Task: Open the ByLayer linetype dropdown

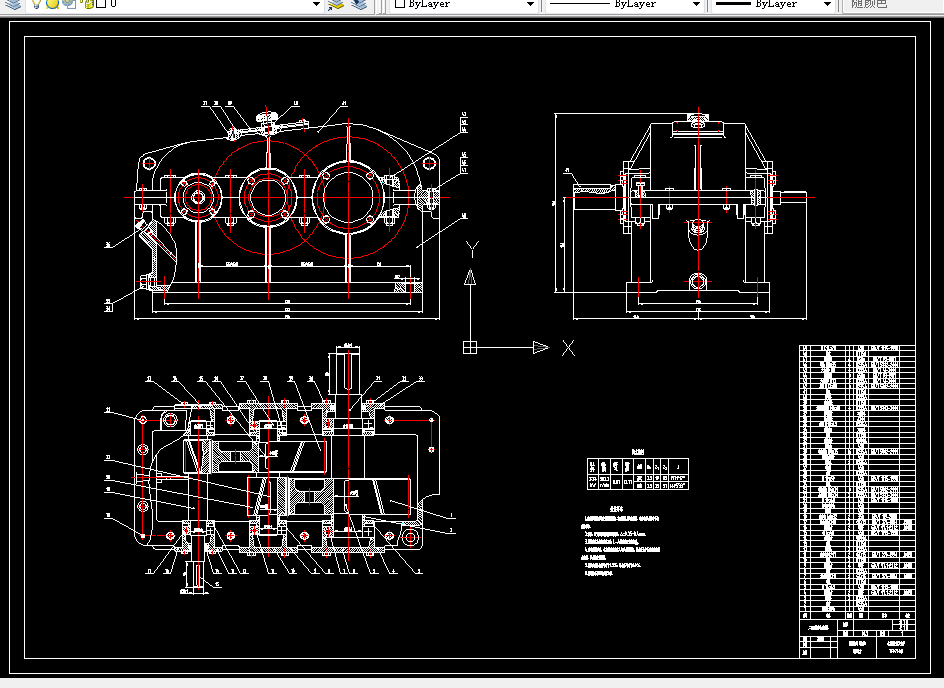Action: pos(624,4)
